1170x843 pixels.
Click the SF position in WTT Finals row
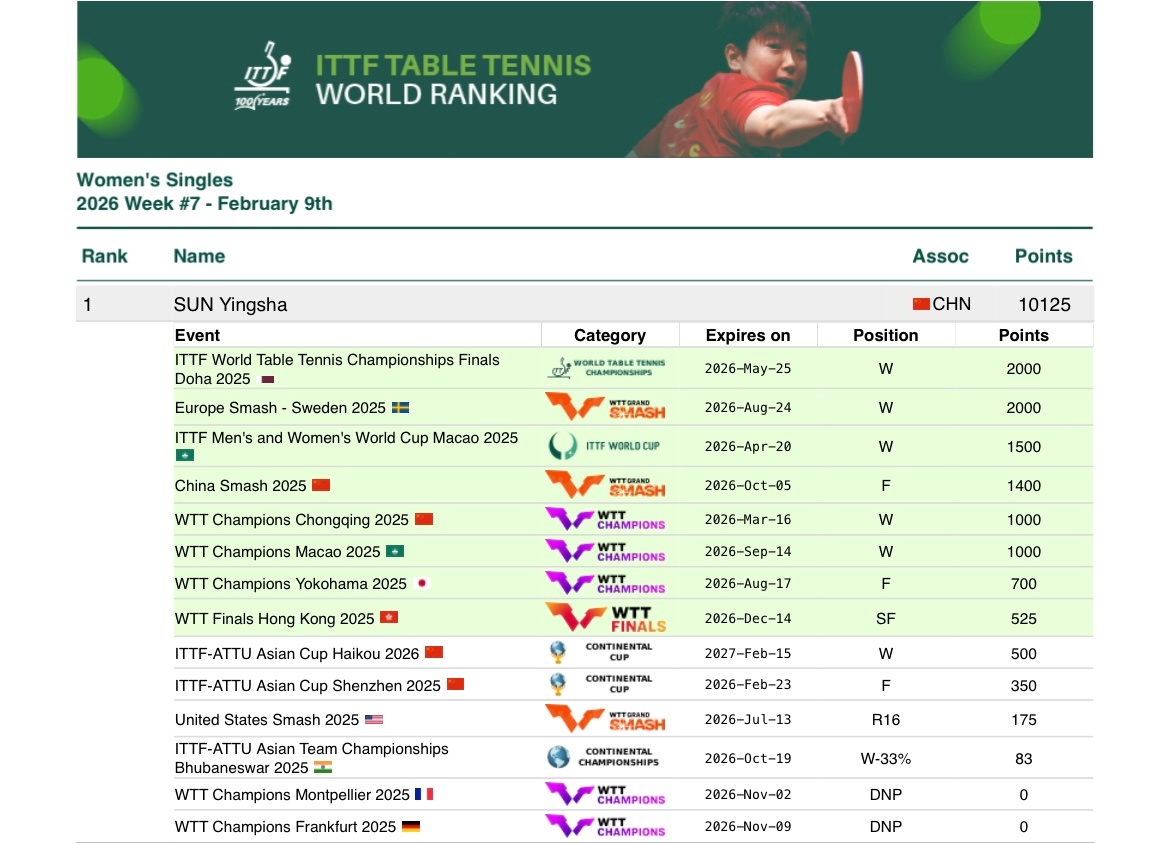(886, 618)
